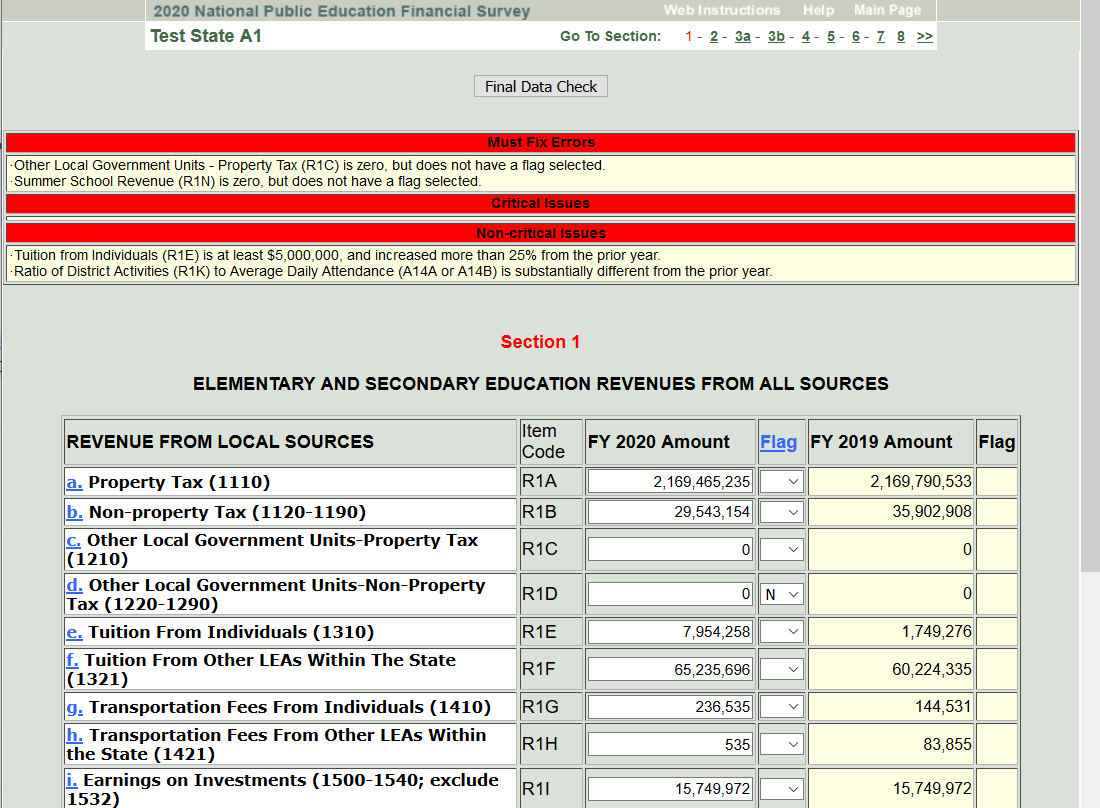Jump to section 3a

click(x=742, y=36)
